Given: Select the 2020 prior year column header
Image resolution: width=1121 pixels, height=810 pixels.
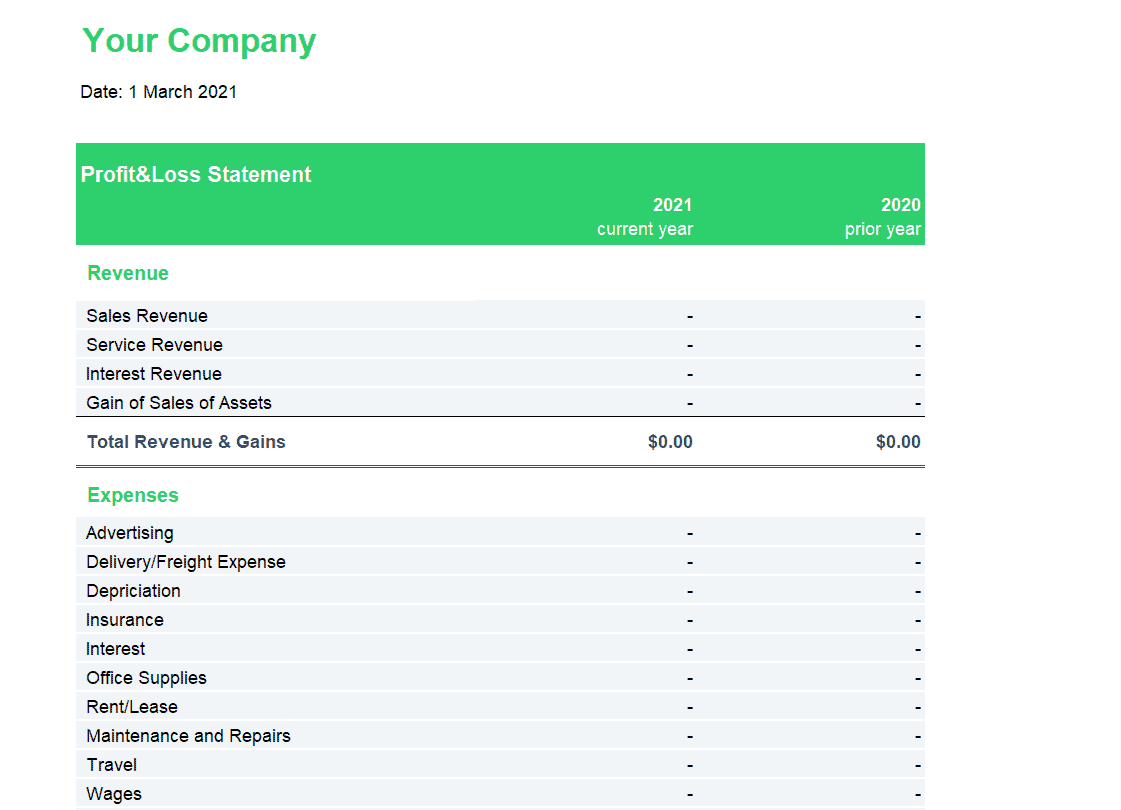Looking at the screenshot, I should pyautogui.click(x=882, y=217).
